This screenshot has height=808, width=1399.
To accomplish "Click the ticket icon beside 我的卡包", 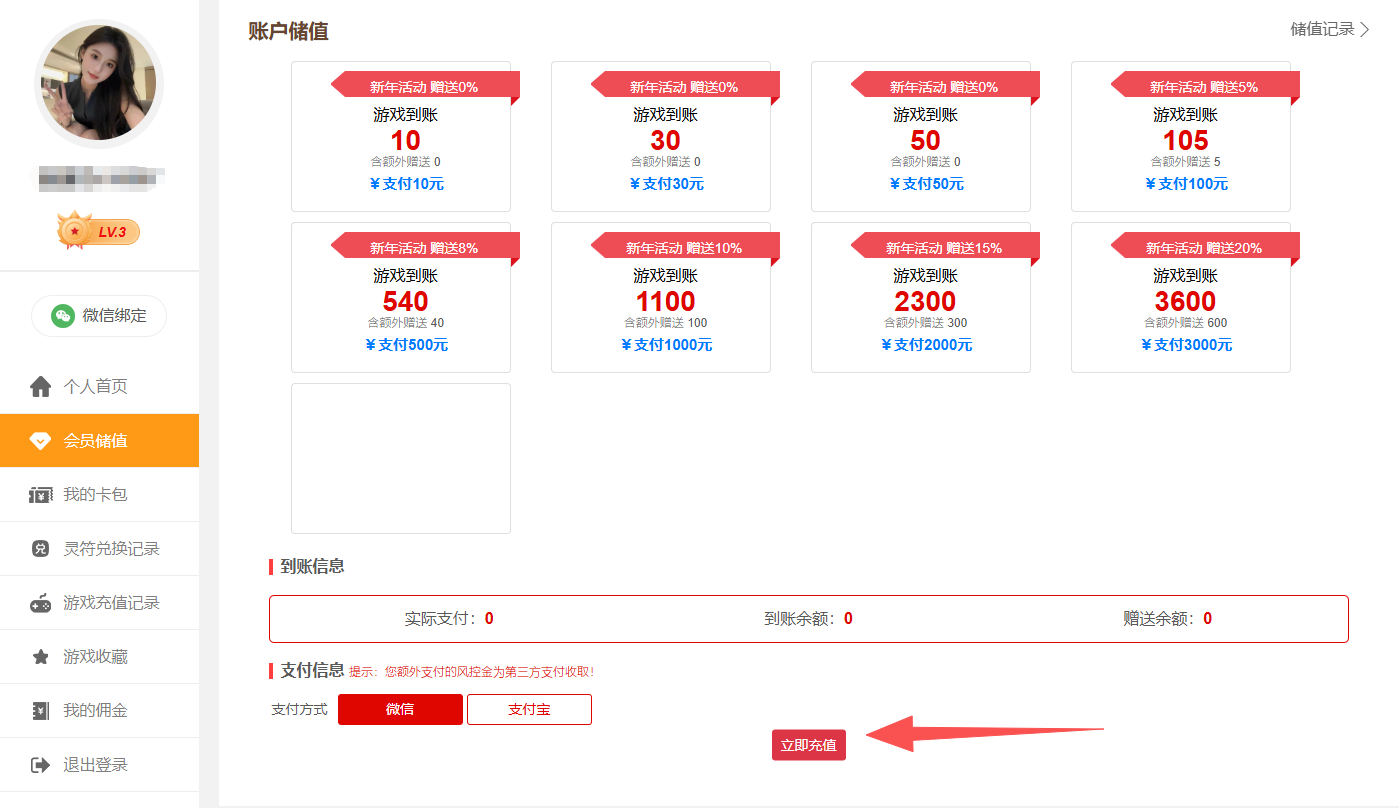I will coord(40,495).
